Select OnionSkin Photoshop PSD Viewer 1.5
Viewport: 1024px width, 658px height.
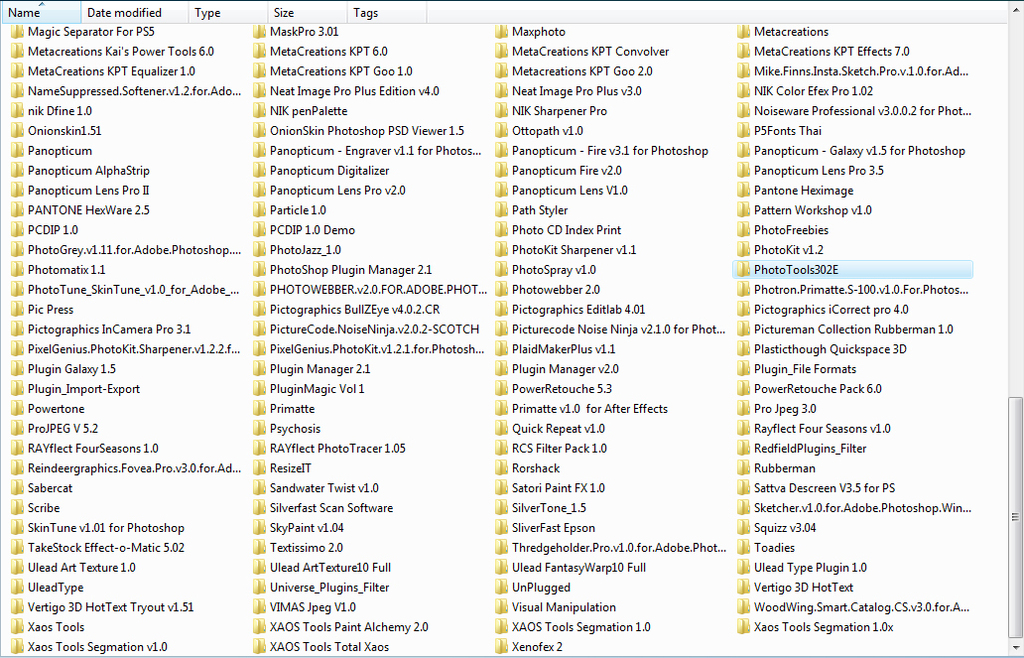(367, 131)
